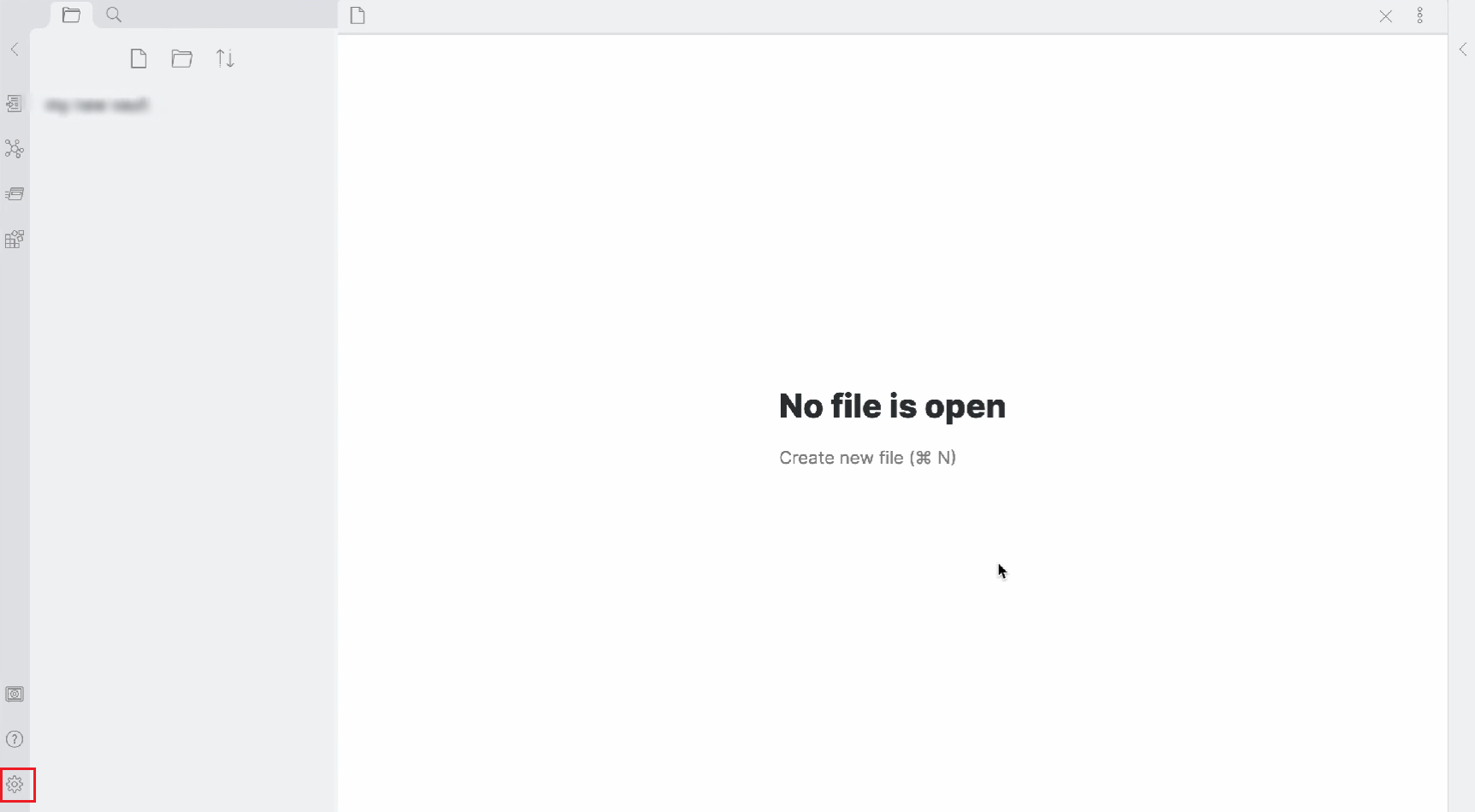Viewport: 1475px width, 812px height.
Task: Open the flashcards review icon
Action: [15, 194]
